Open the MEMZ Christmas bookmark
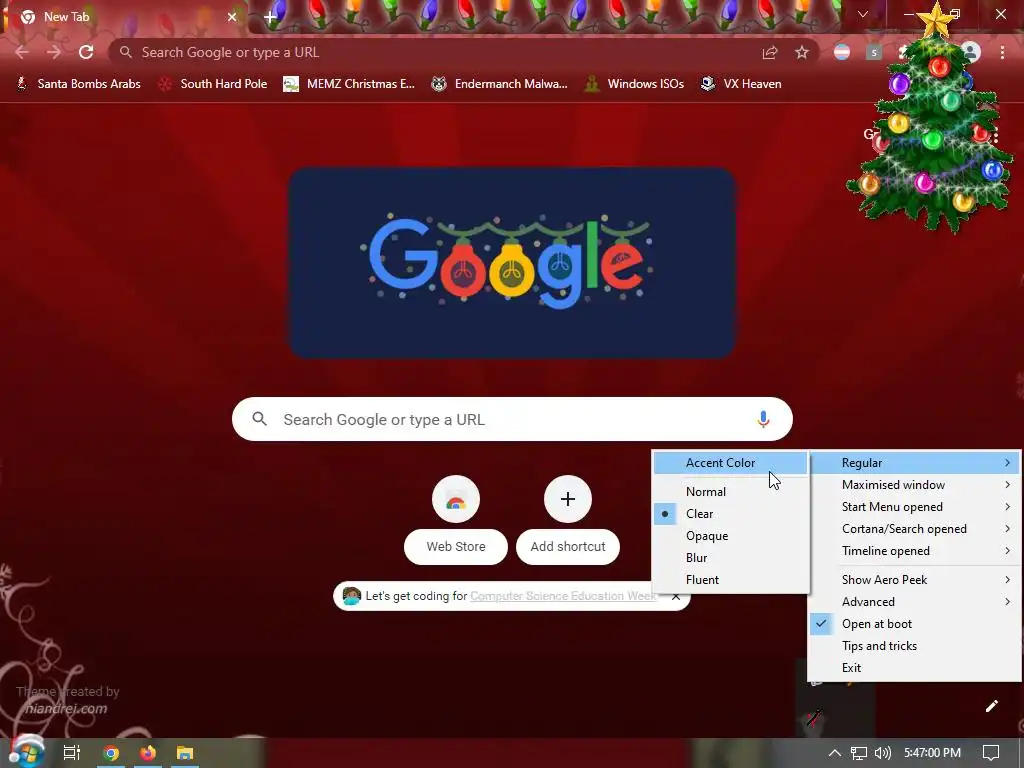1024x768 pixels. [x=349, y=84]
